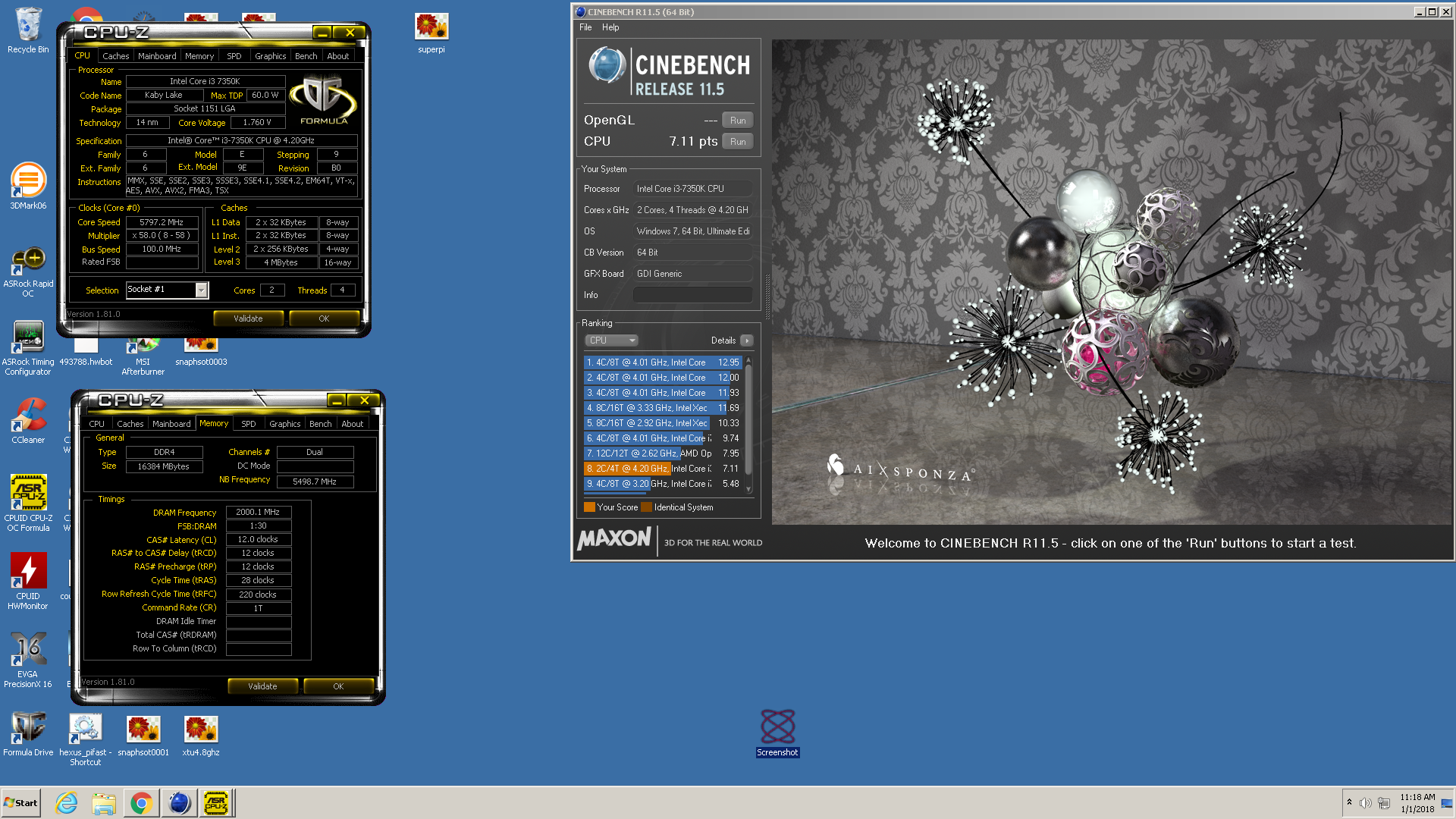Image resolution: width=1456 pixels, height=819 pixels.
Task: Open About tab in top CPU-Z window
Action: coord(338,56)
